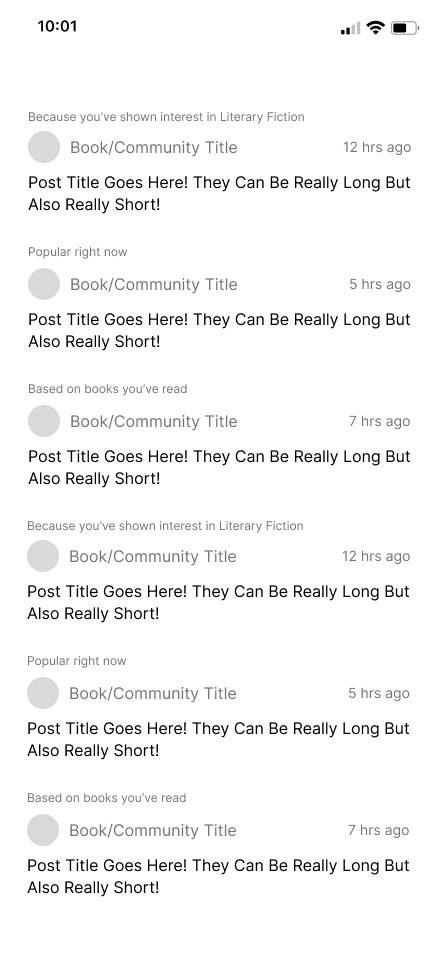Tap the avatar of the second Literary Fiction post
The width and height of the screenshot is (440, 956).
pos(43,556)
